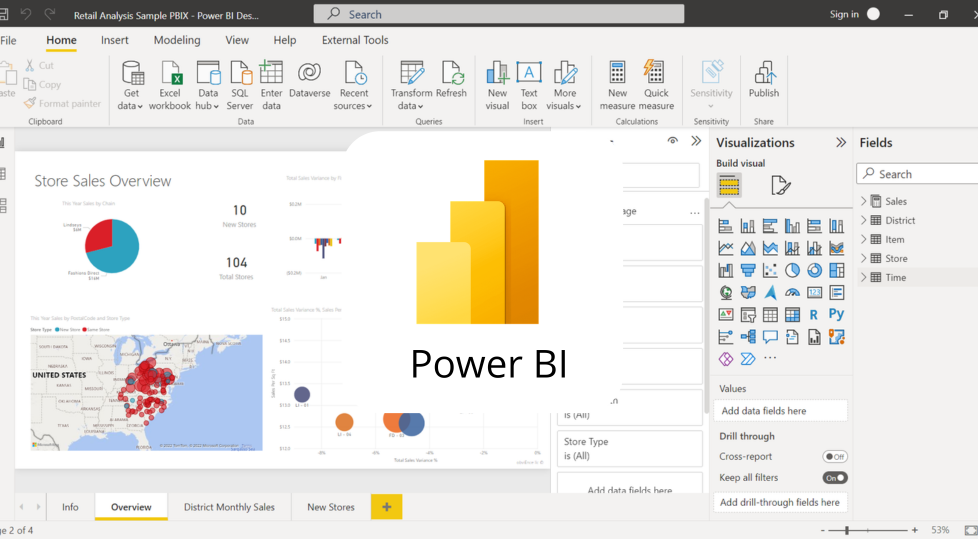Select the Slicer visual
Screen dimensions: 978x539
tap(748, 314)
